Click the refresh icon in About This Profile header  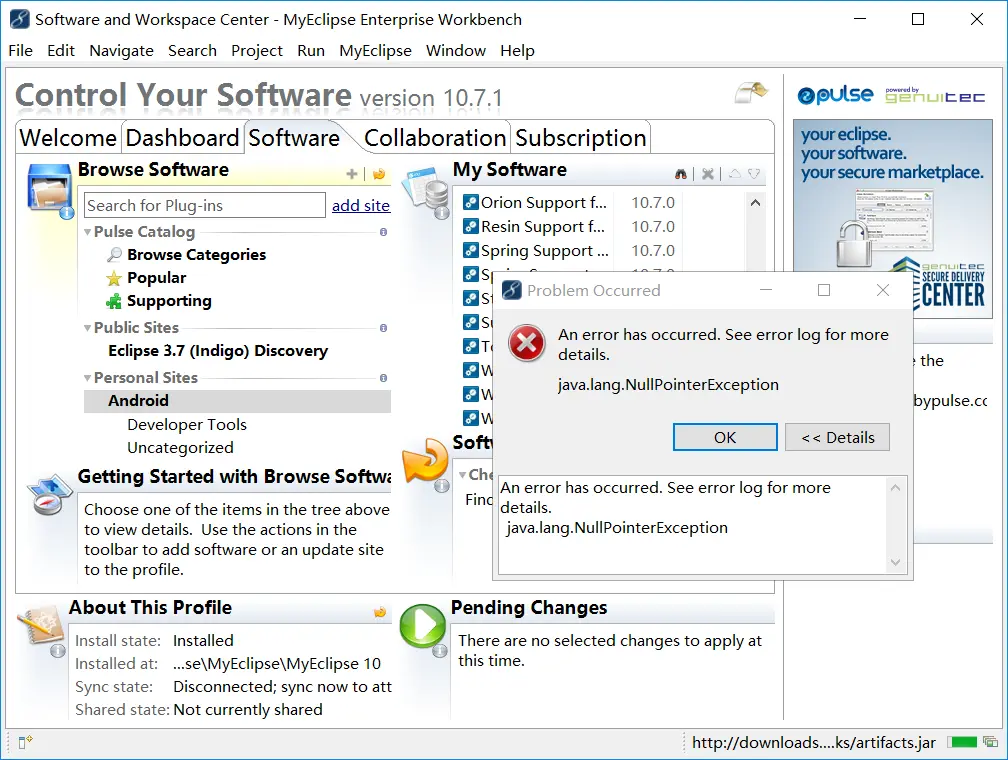click(x=380, y=612)
